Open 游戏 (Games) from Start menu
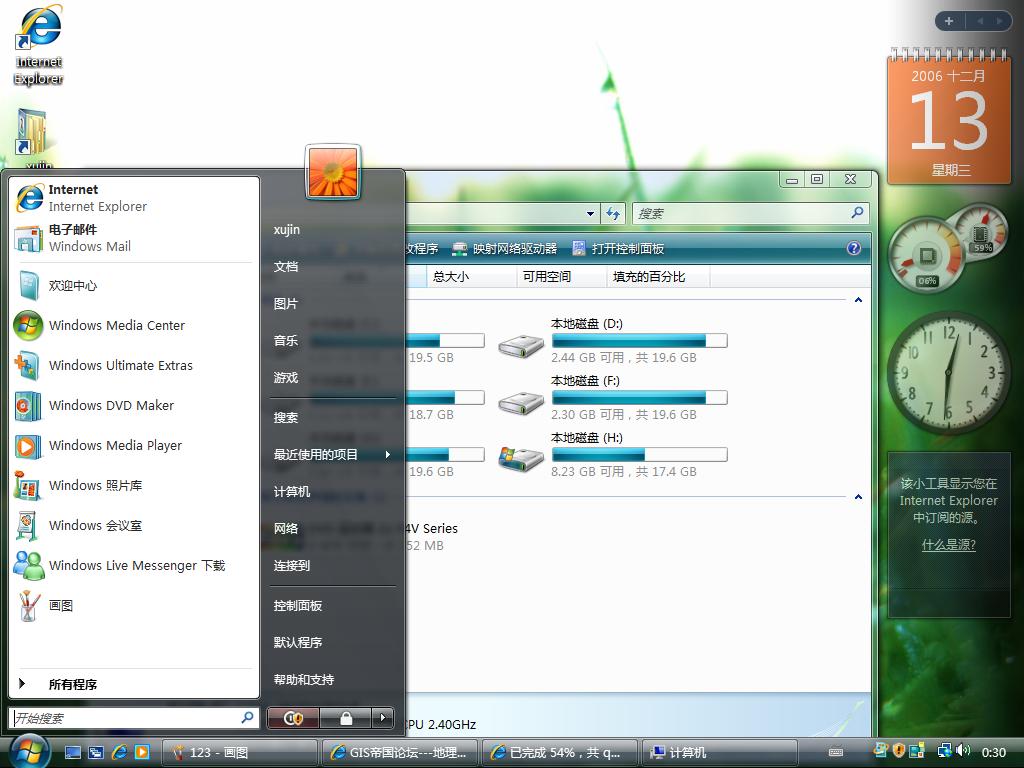Screen dimensions: 1024x768 click(x=286, y=377)
